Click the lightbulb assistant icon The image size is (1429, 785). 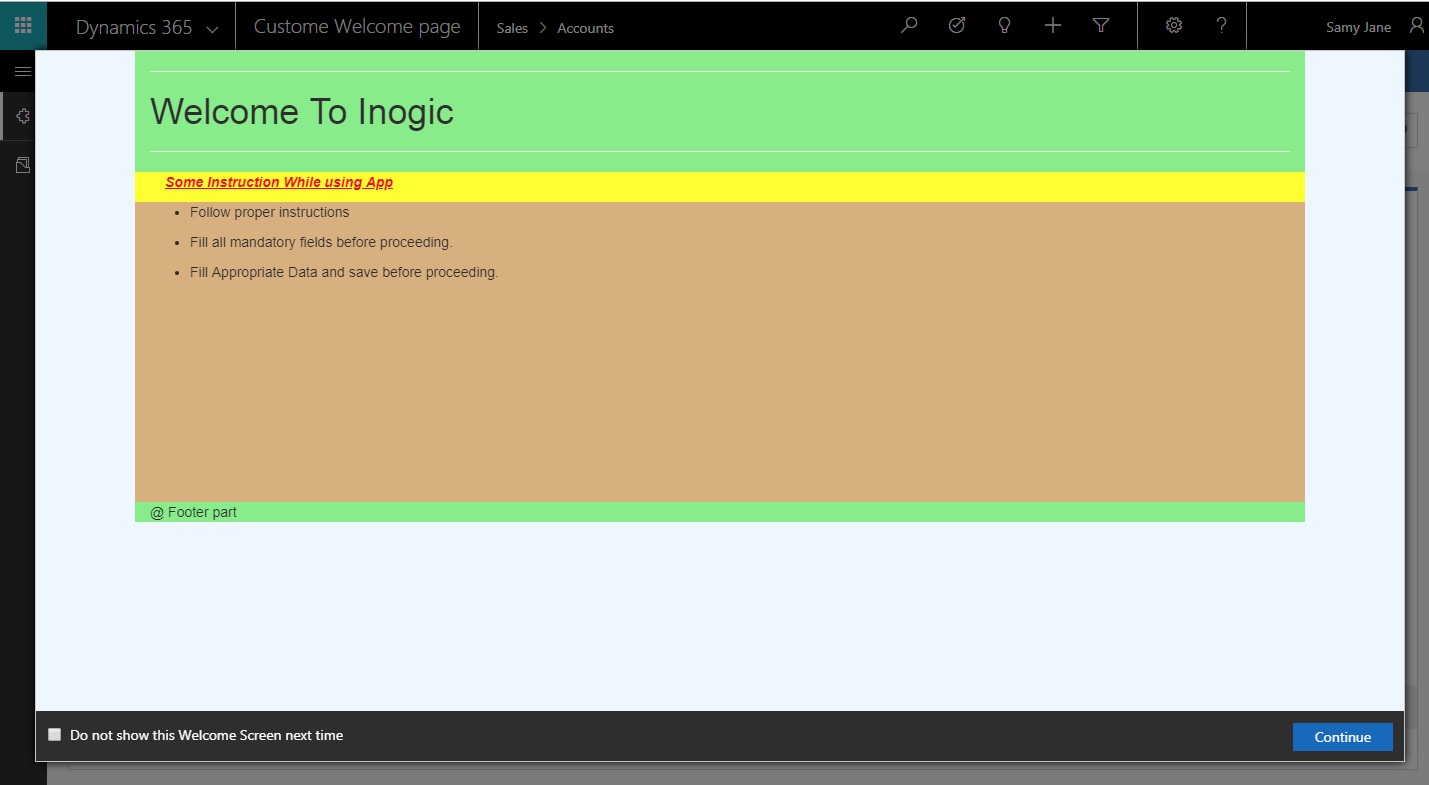1004,26
